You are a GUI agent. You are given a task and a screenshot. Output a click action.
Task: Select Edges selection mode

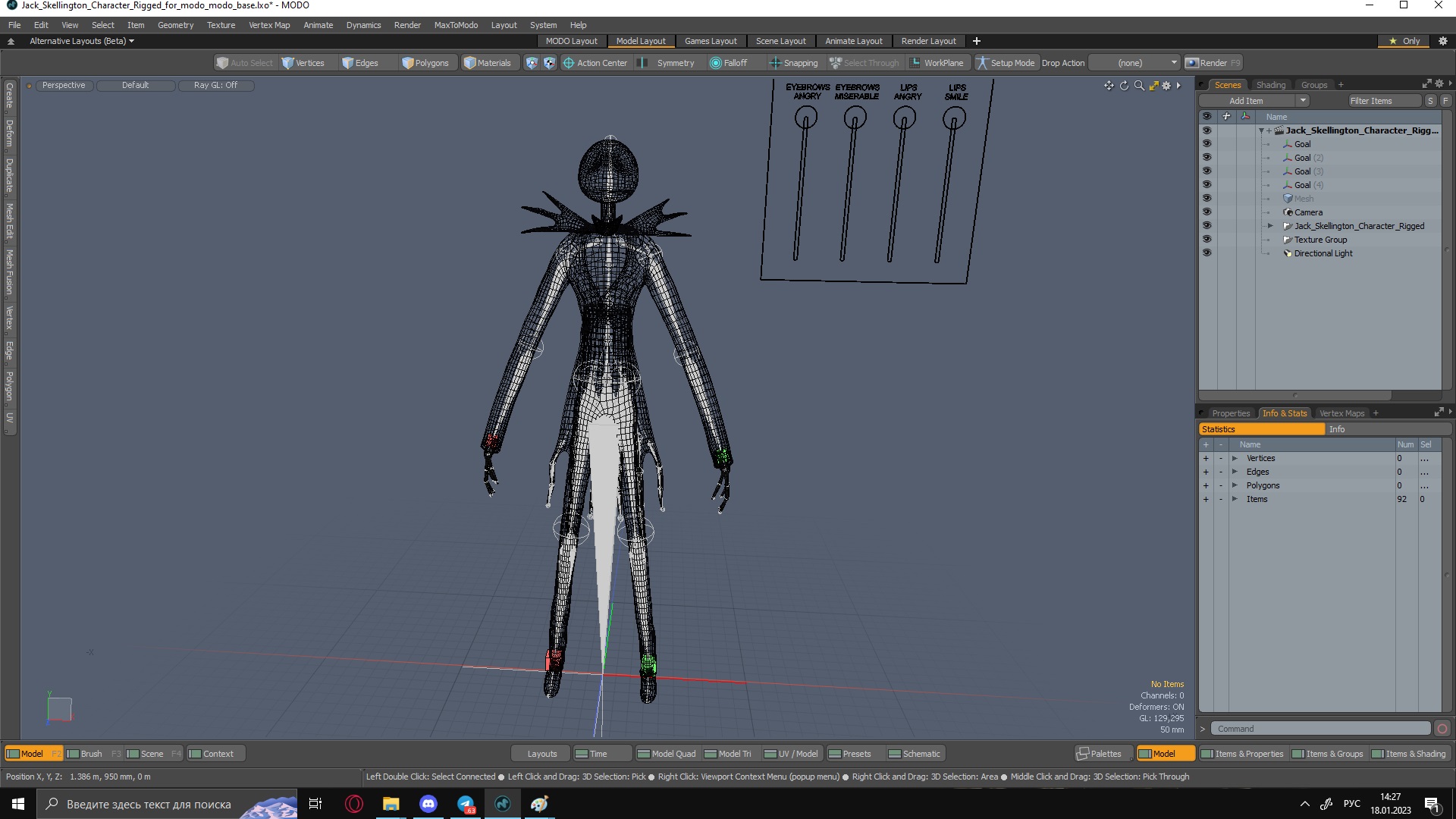tap(360, 63)
